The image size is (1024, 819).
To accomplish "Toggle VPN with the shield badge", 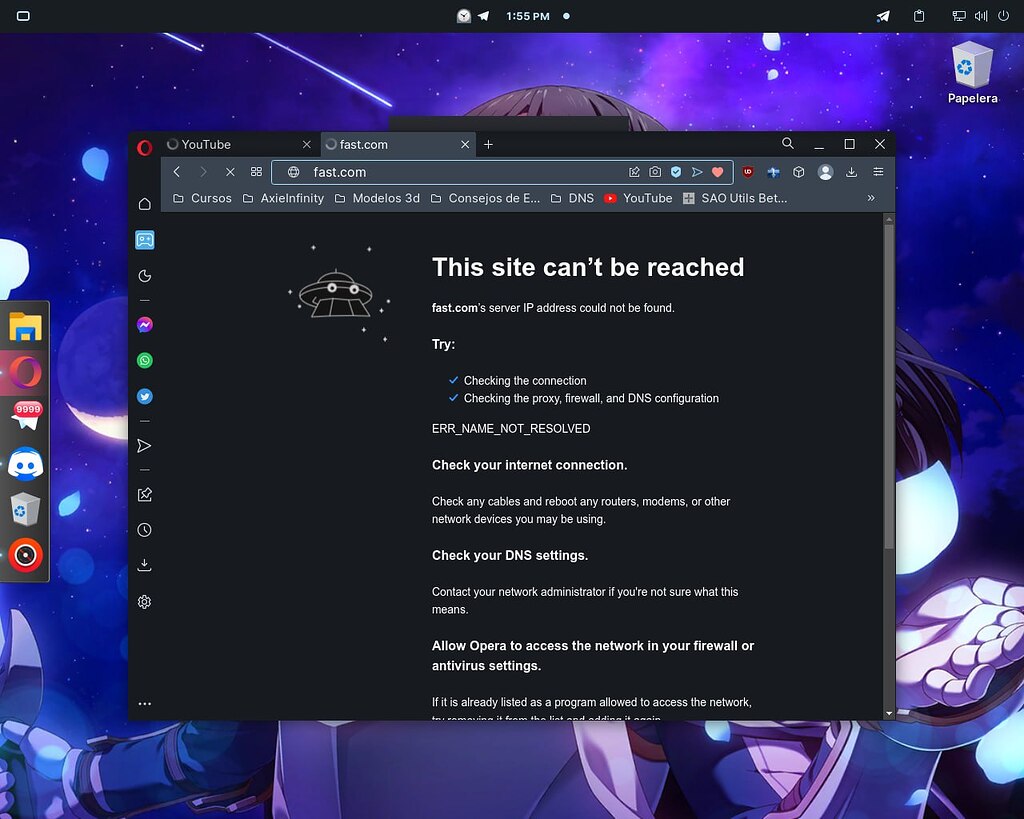I will click(675, 172).
